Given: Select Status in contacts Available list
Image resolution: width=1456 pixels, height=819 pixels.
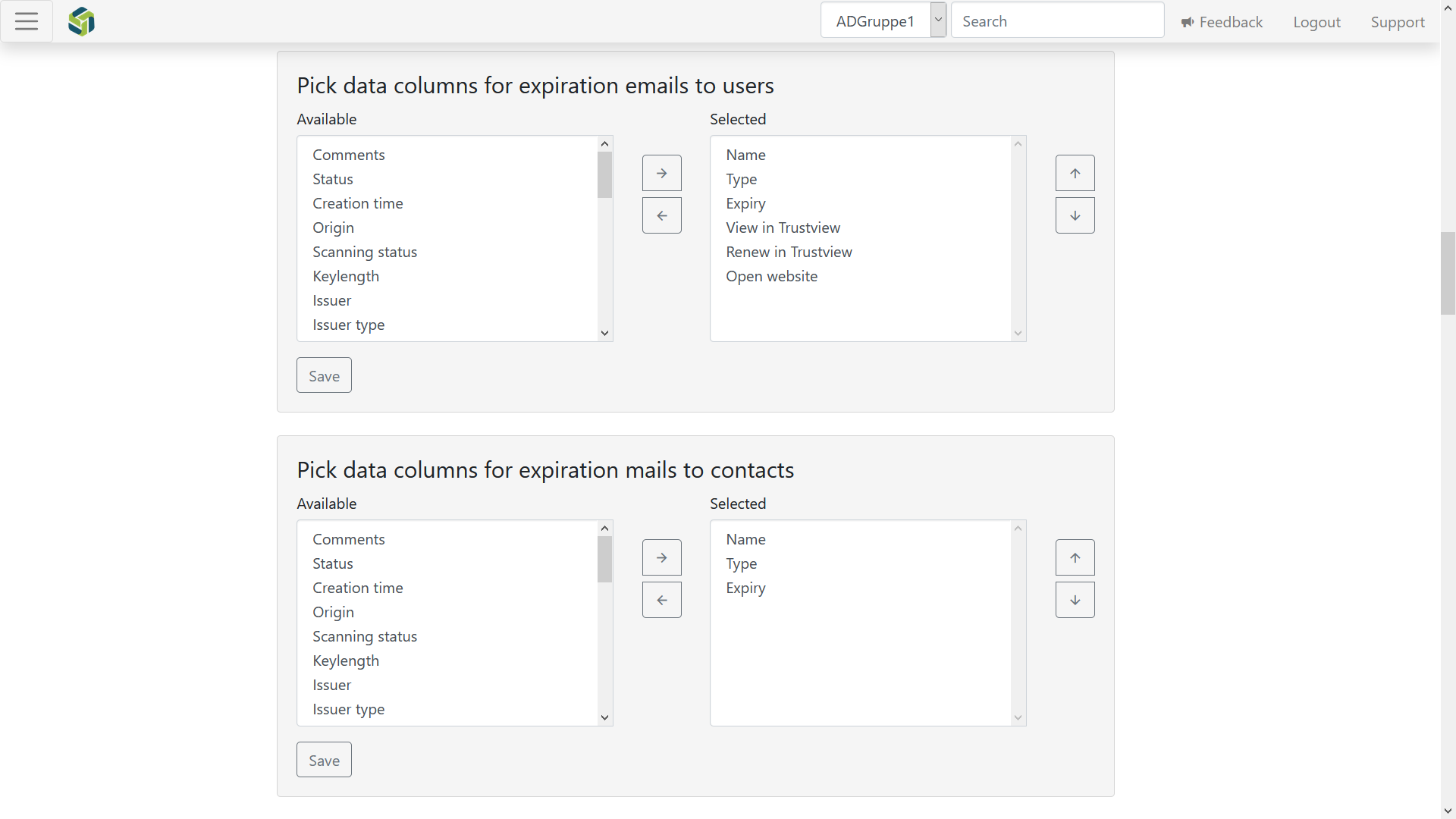Looking at the screenshot, I should click(447, 563).
